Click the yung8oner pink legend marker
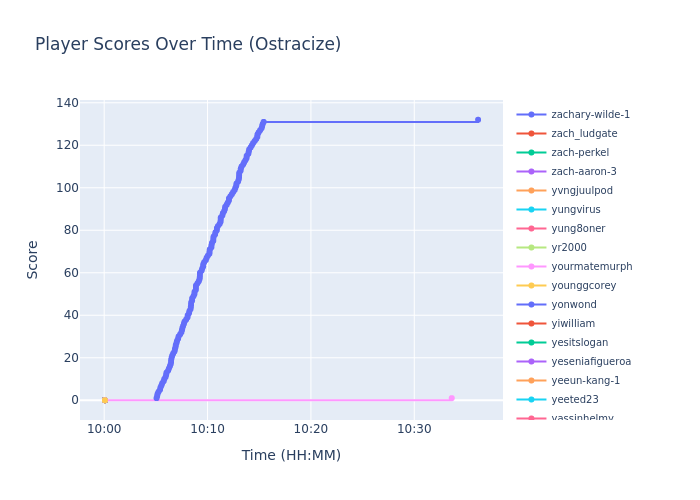The height and width of the screenshot is (500, 700). click(x=531, y=229)
